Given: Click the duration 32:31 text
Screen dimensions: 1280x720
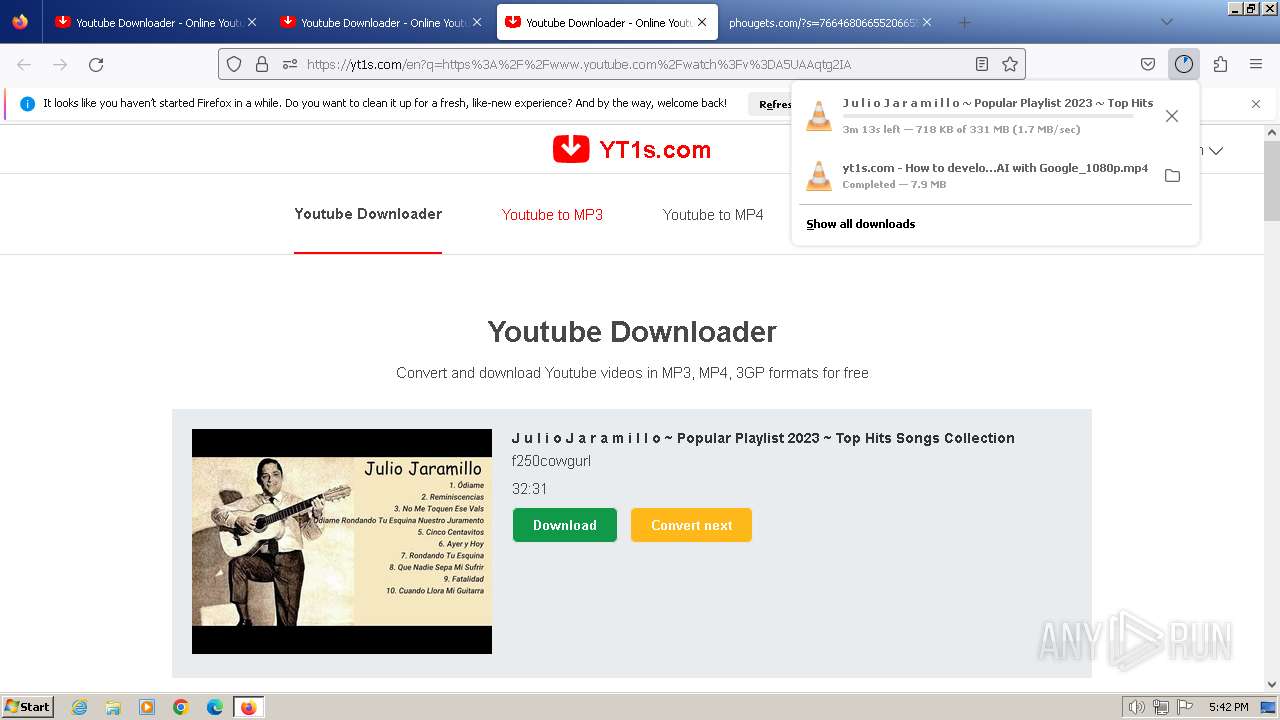Looking at the screenshot, I should [x=529, y=489].
